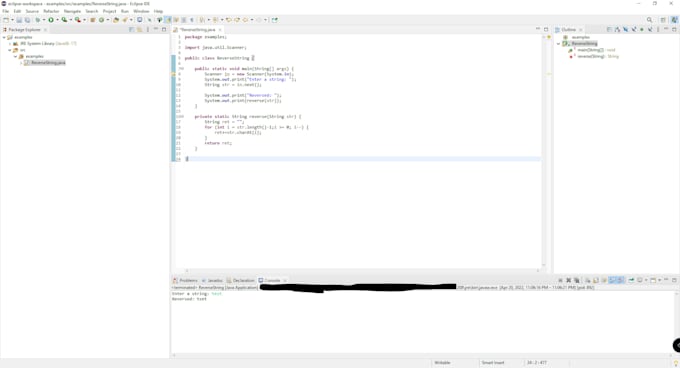The height and width of the screenshot is (368, 680).
Task: Click the Collapse All icon in Package Explorer
Action: [131, 29]
